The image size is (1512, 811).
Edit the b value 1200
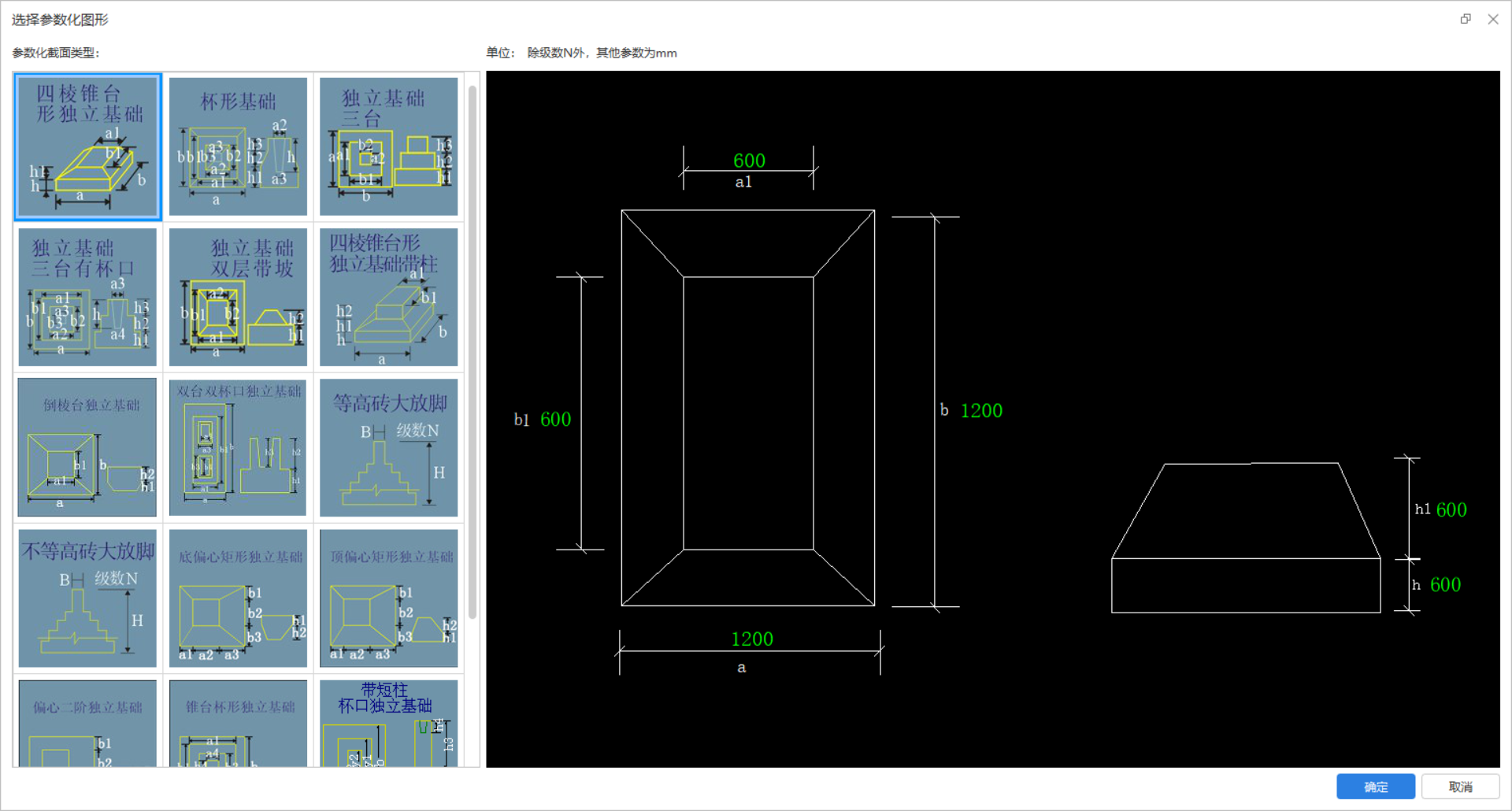(x=981, y=411)
